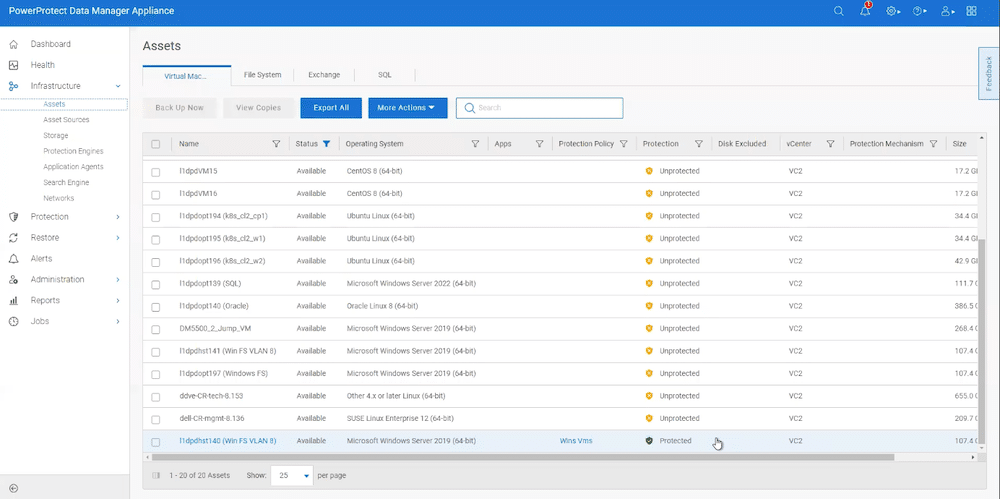Switch to the Exchange tab
This screenshot has width=1000, height=499.
pos(324,75)
